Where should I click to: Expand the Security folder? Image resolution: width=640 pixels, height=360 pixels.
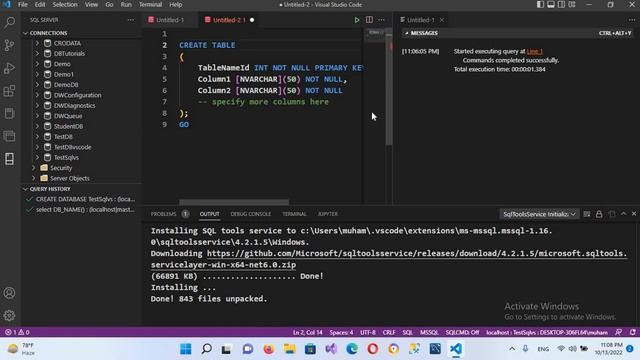point(33,168)
